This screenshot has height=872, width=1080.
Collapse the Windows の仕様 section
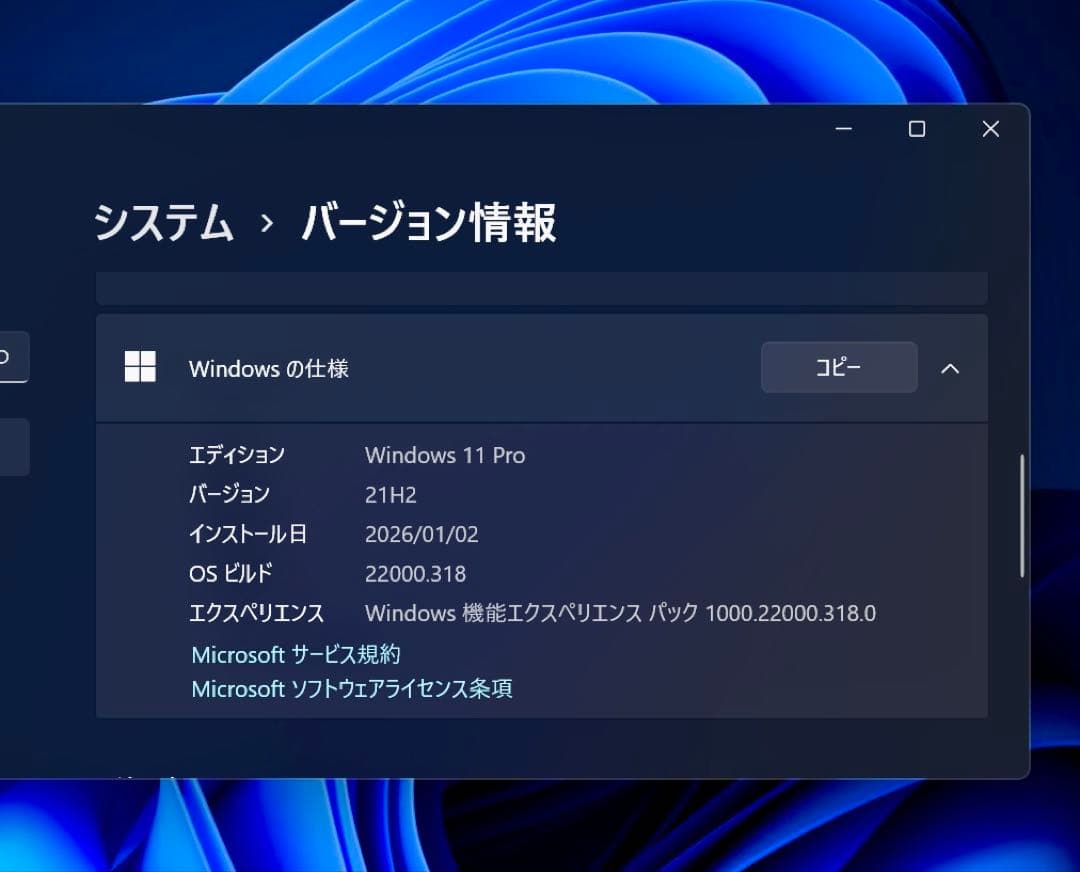tap(950, 368)
